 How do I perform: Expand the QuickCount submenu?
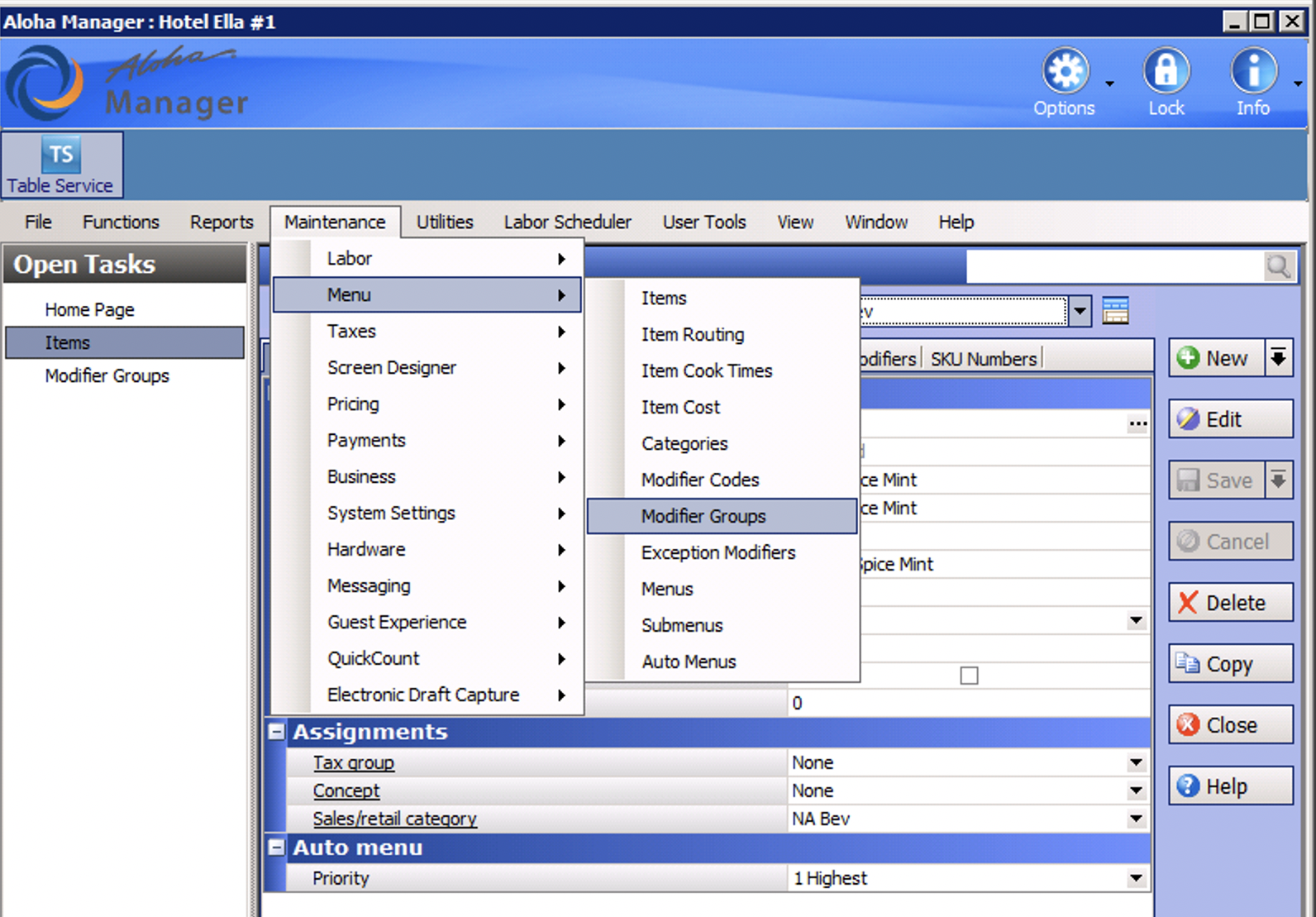coord(427,659)
